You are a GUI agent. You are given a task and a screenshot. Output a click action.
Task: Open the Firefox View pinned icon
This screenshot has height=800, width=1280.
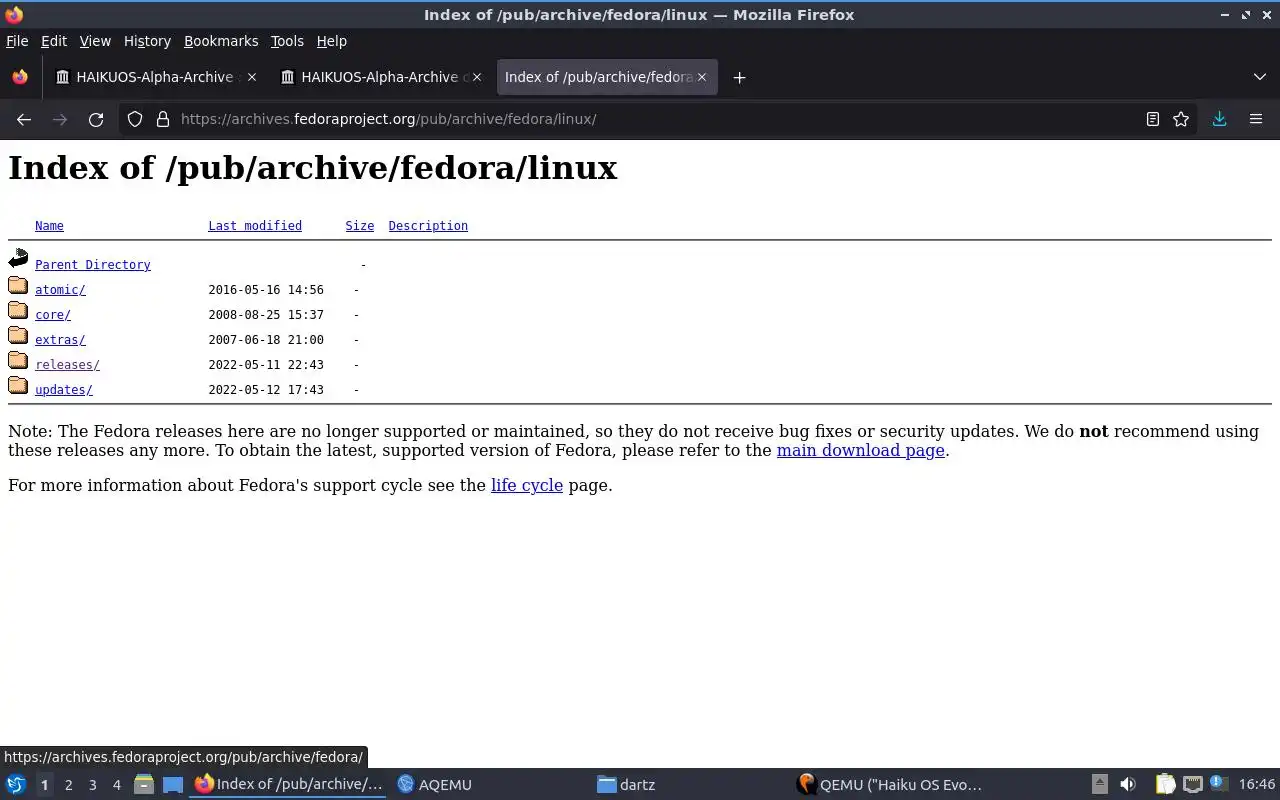coord(20,77)
